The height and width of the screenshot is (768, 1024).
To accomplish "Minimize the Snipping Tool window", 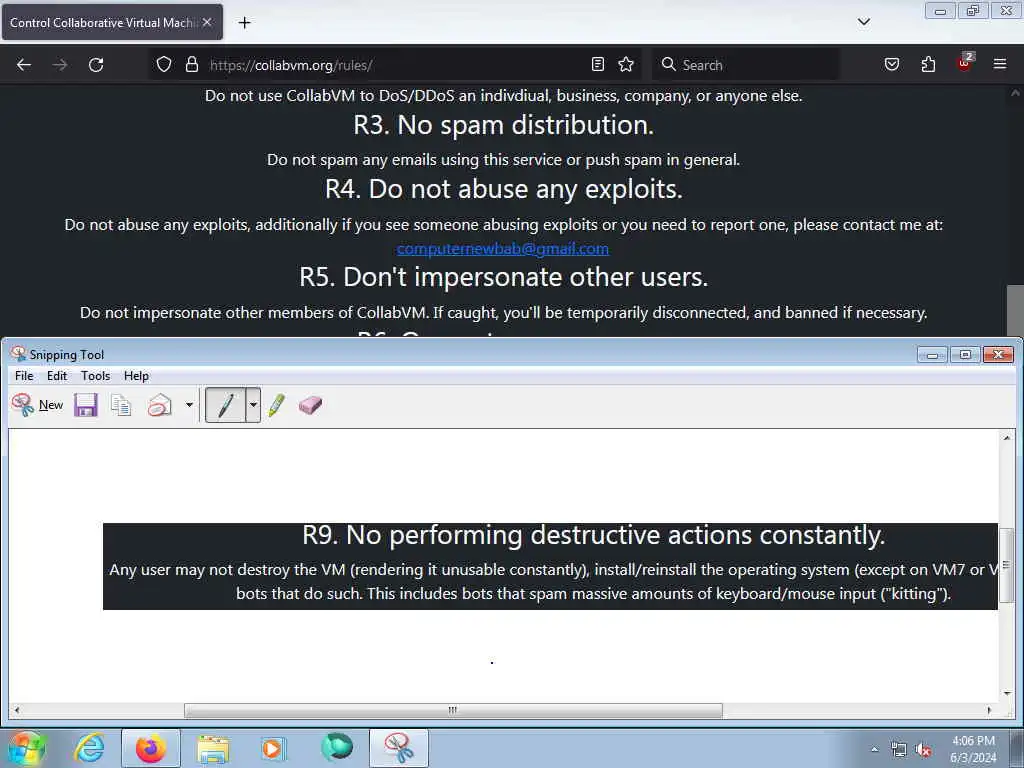I will coord(933,355).
